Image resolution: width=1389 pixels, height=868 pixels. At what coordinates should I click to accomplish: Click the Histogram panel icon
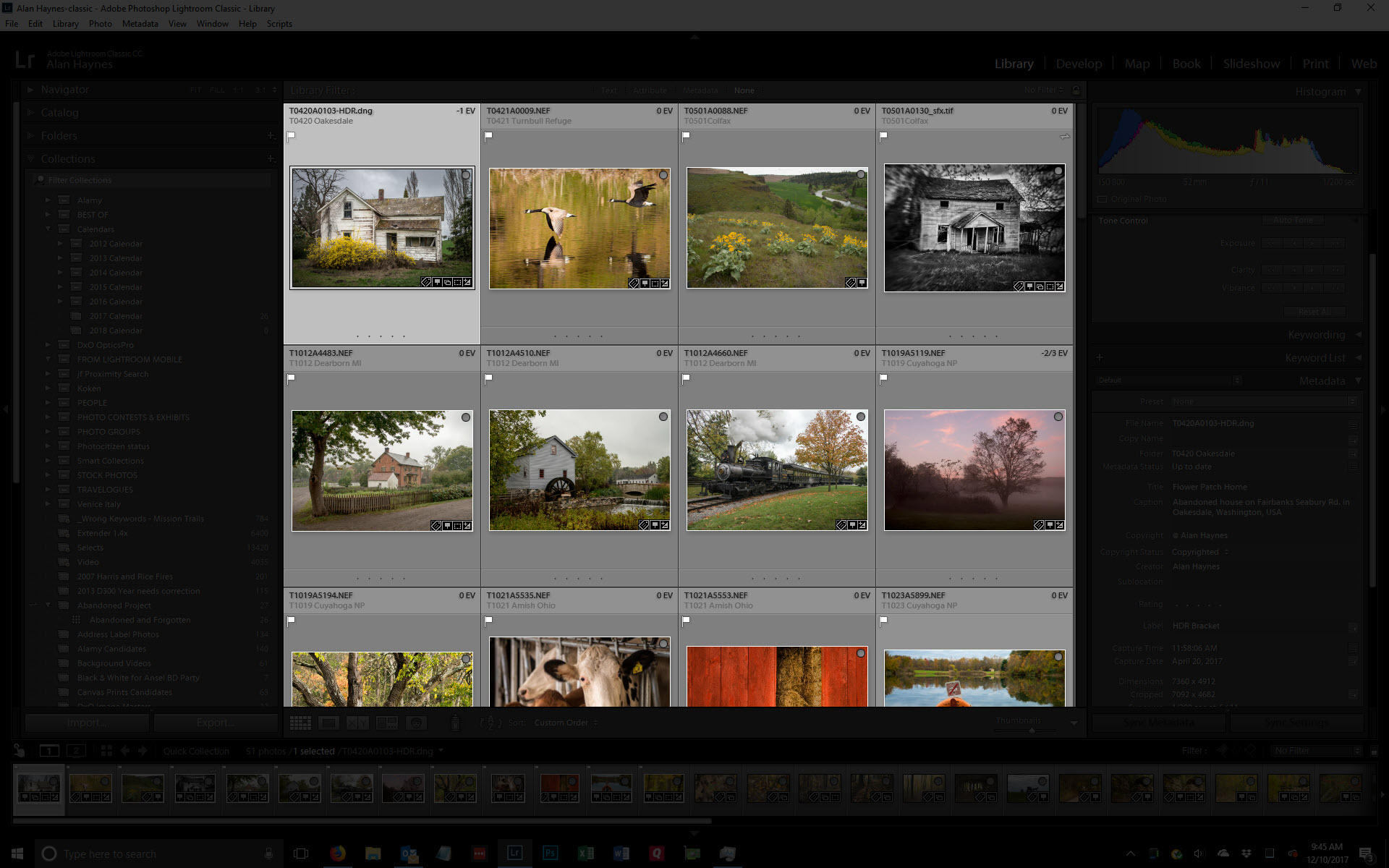tap(1357, 90)
